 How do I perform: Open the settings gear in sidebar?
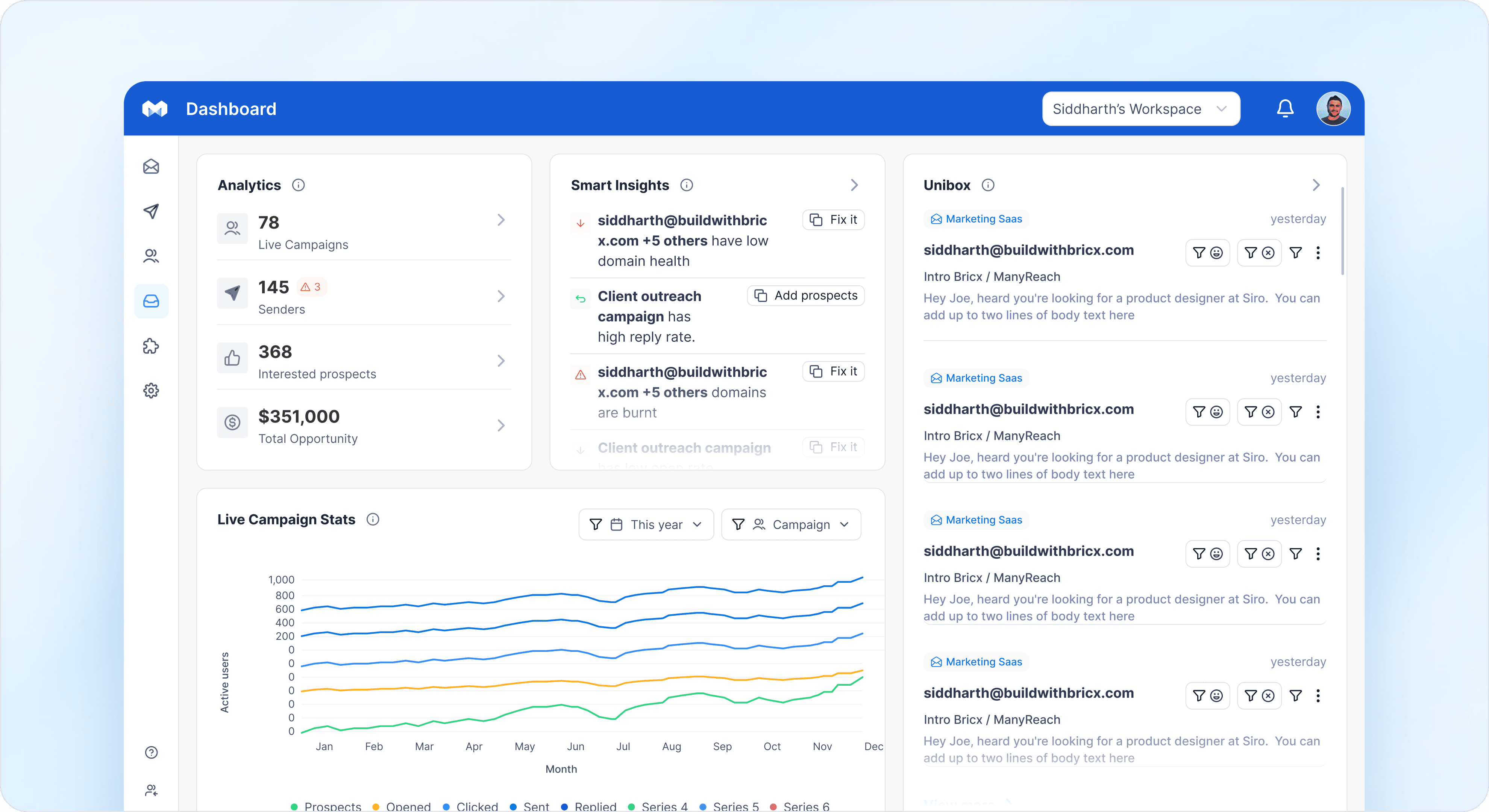(151, 391)
